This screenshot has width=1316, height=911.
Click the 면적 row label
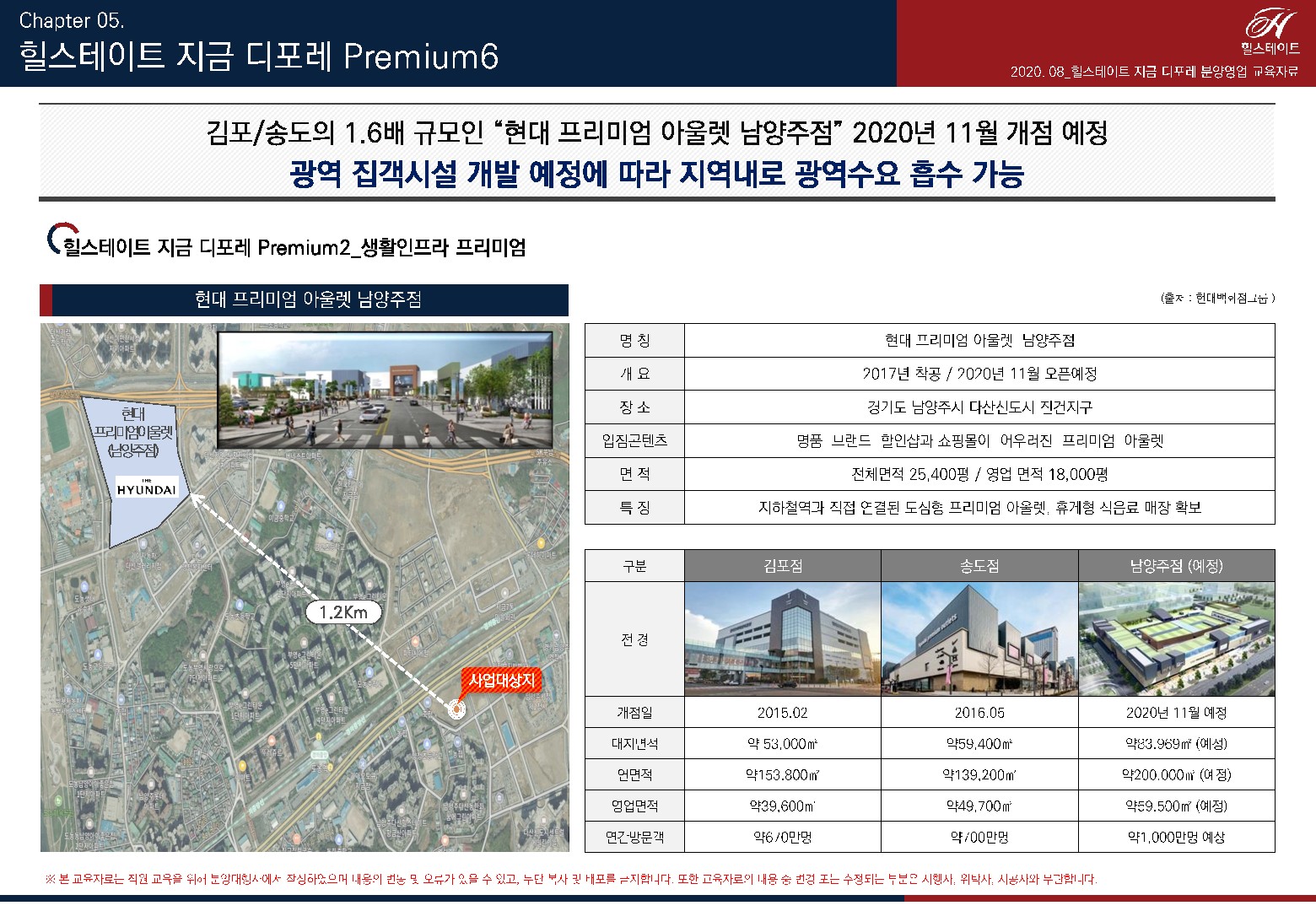[634, 474]
